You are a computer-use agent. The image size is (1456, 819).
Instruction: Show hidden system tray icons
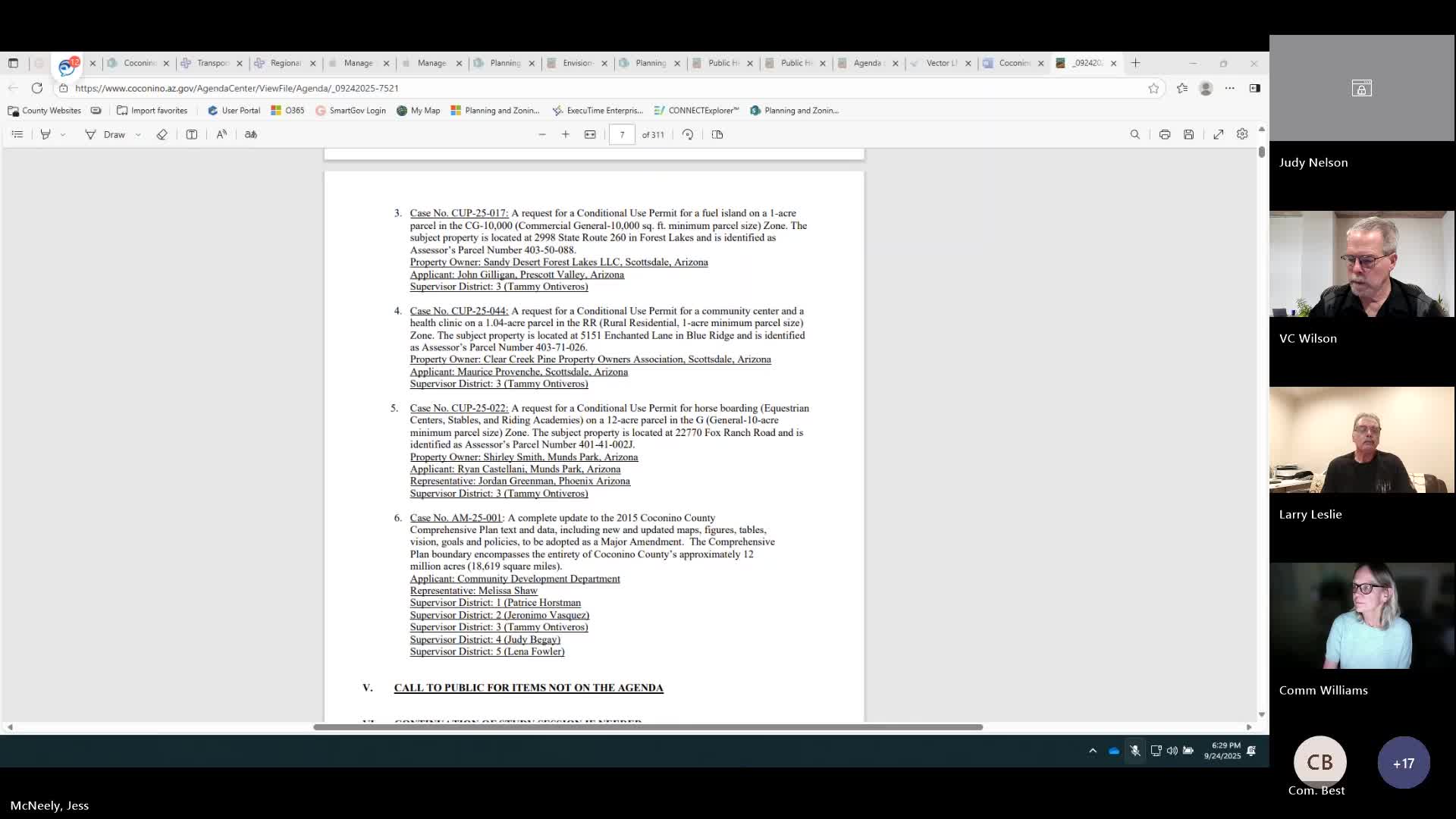(x=1093, y=751)
